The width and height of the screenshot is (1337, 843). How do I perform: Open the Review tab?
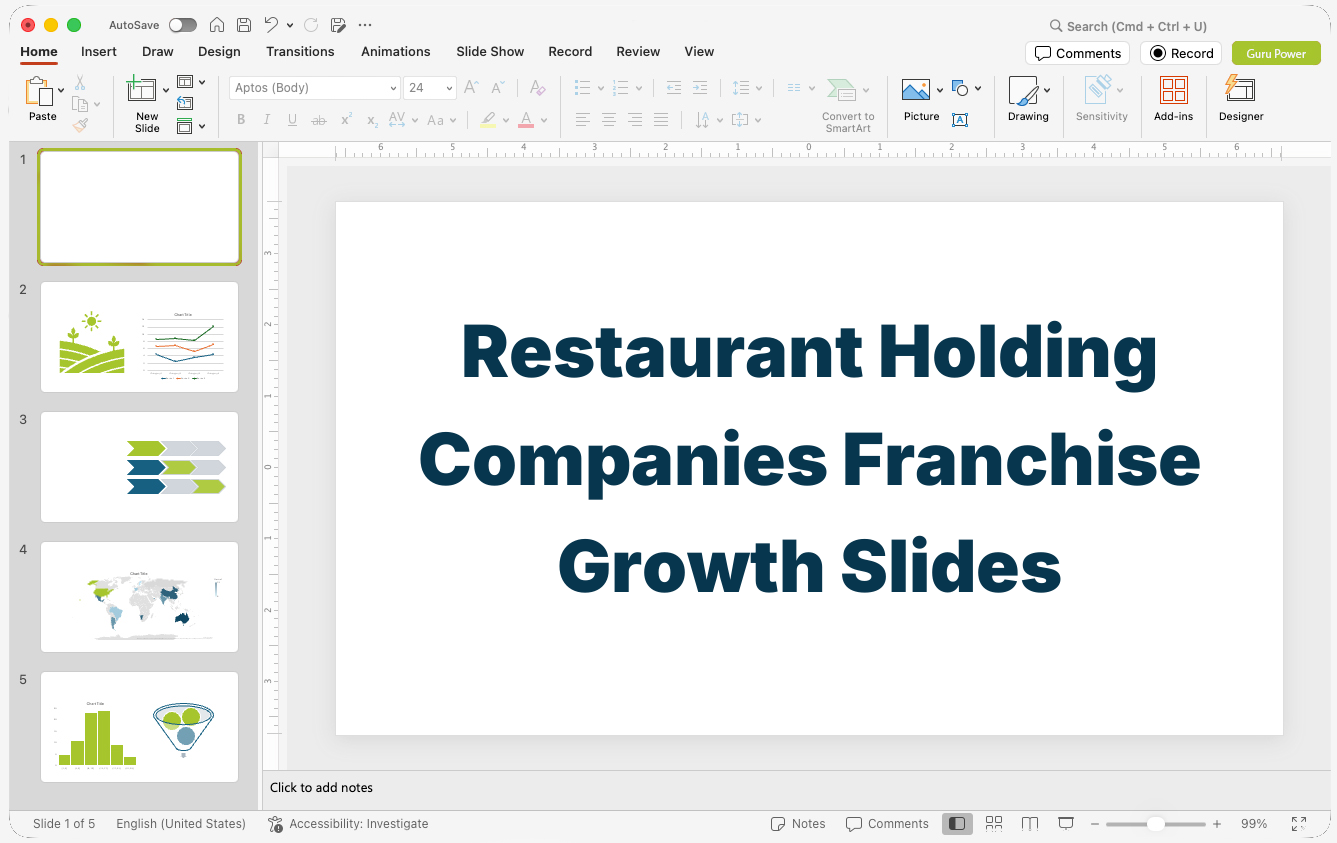638,51
